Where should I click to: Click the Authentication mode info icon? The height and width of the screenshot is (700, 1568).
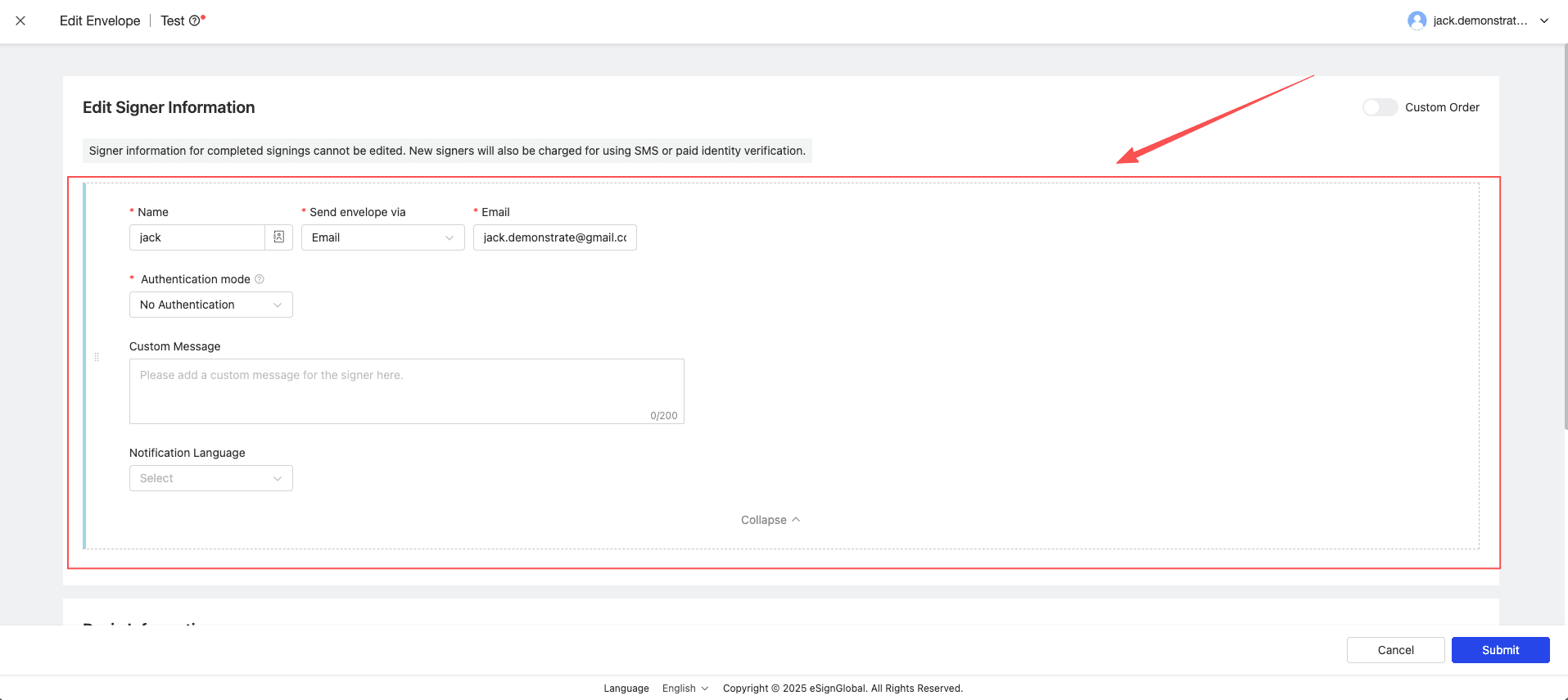260,279
